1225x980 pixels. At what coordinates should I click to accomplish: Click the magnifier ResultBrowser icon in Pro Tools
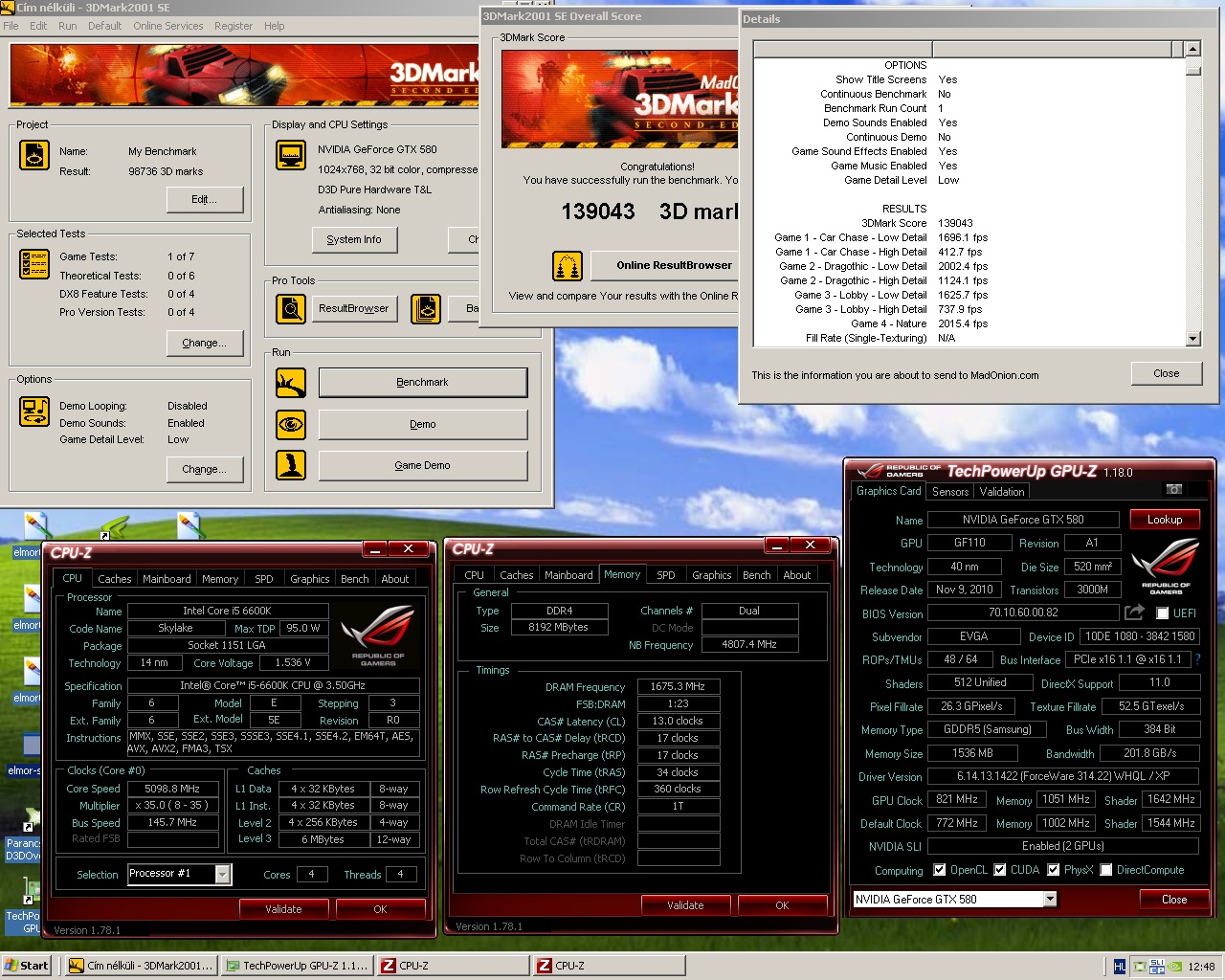(291, 308)
